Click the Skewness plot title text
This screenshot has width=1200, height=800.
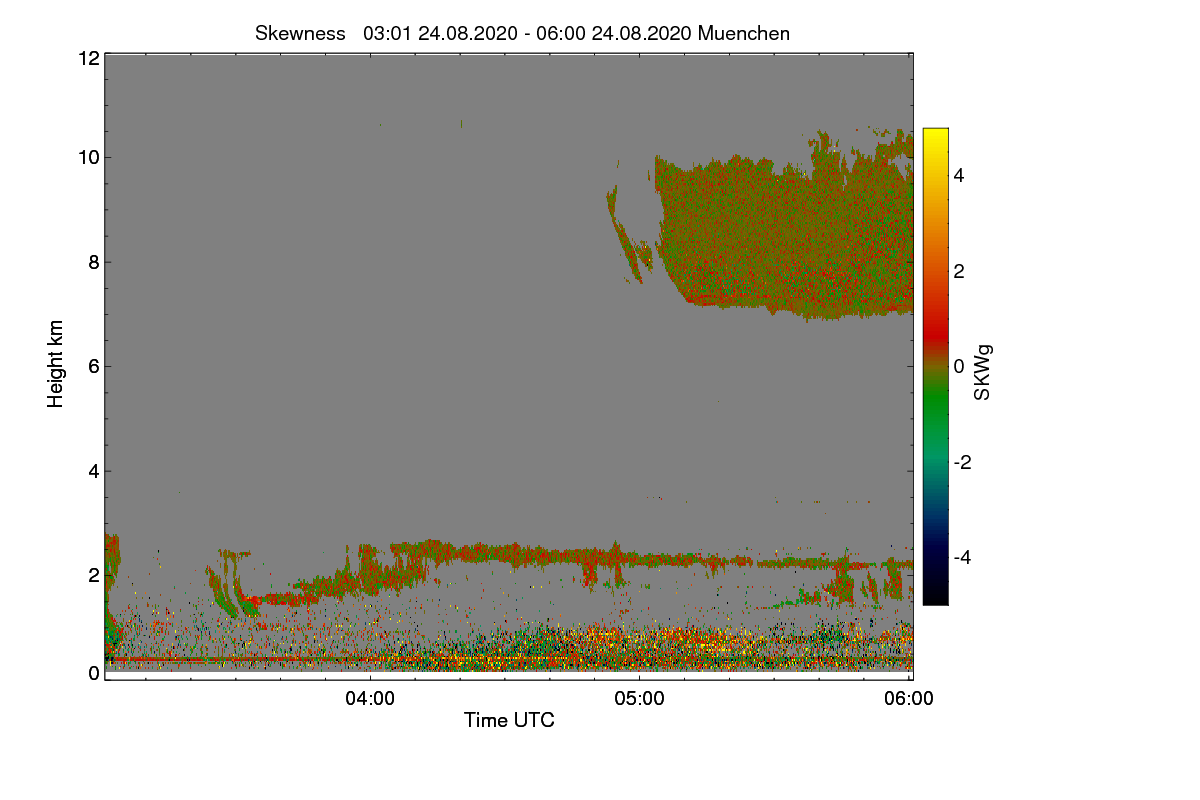(523, 33)
